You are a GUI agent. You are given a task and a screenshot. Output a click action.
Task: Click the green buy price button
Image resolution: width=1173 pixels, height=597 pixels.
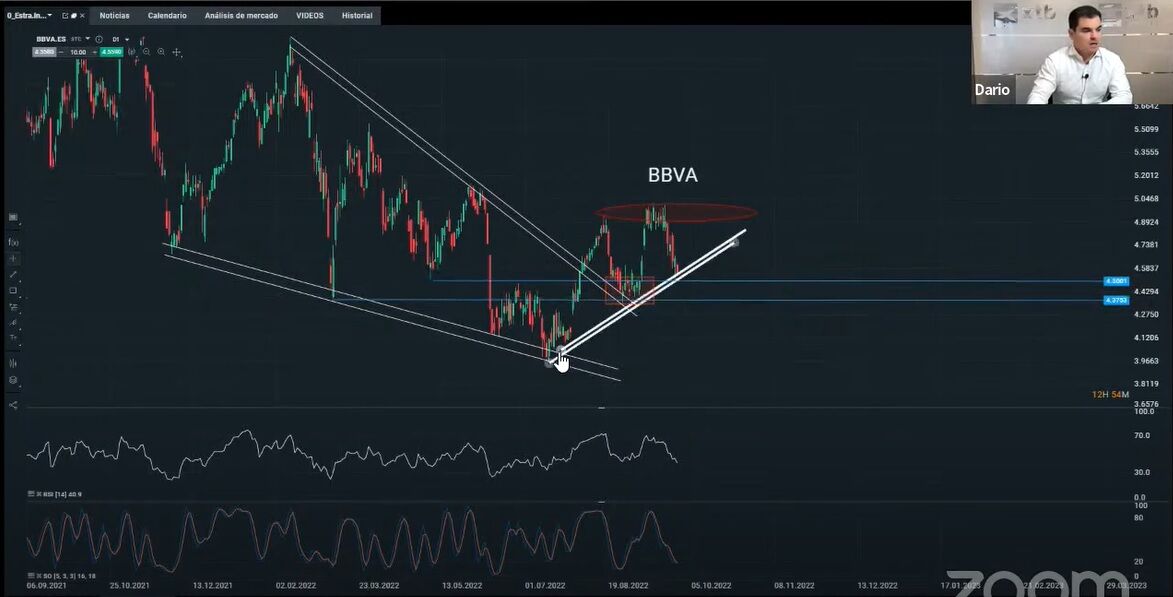pos(111,52)
